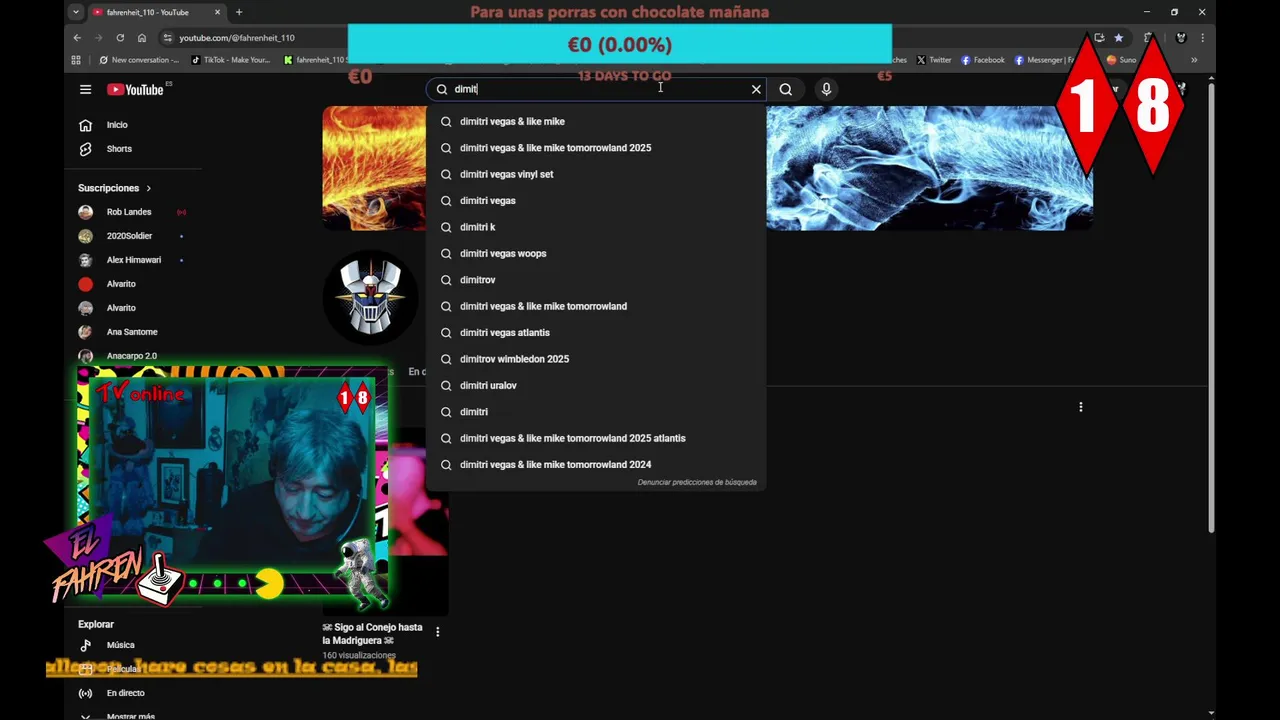
Task: Expand the Suscripciones section chevron
Action: coord(148,188)
